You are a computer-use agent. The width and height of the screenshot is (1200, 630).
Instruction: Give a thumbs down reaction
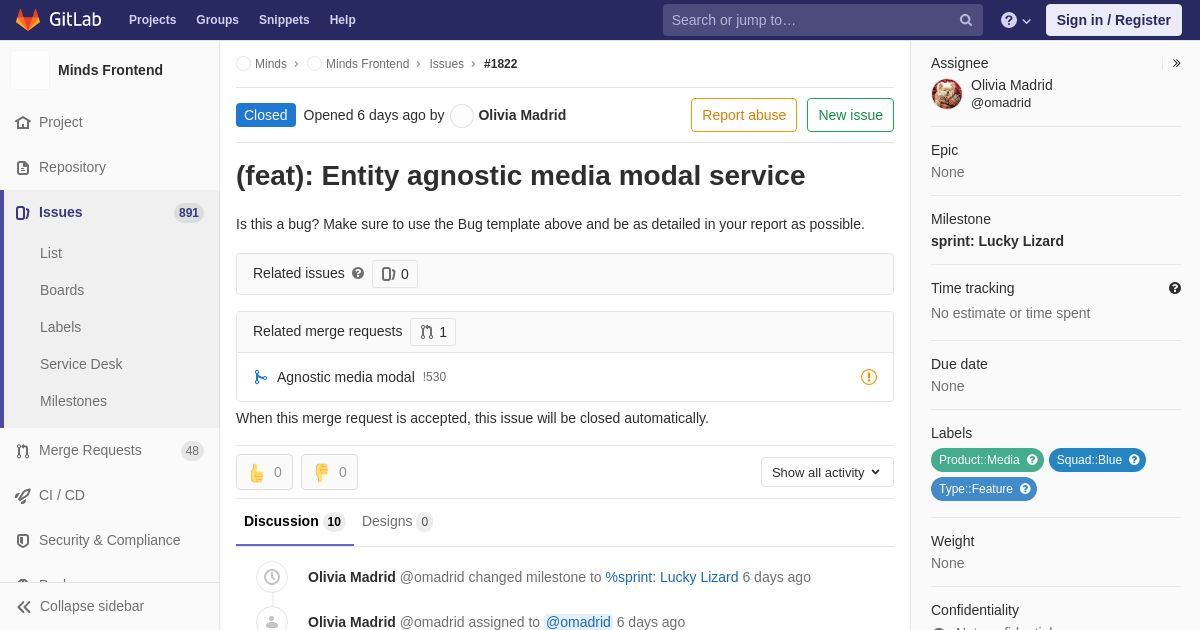pos(329,472)
